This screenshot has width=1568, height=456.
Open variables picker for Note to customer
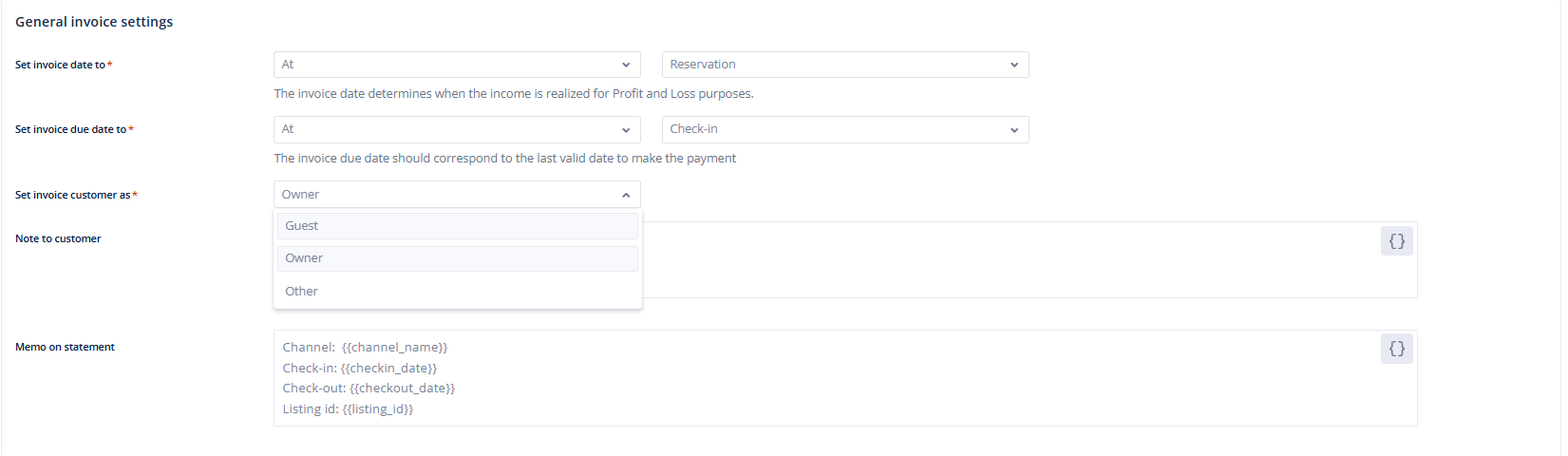click(1396, 241)
